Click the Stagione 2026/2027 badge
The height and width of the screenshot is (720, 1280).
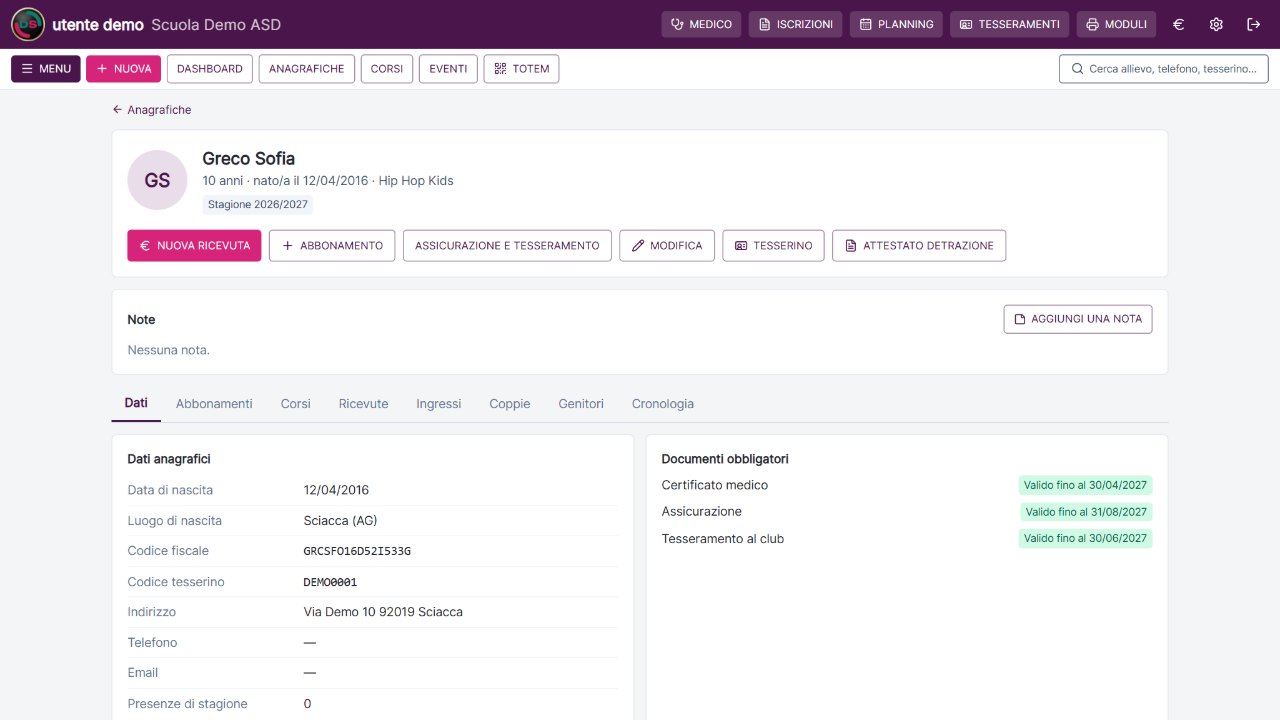coord(258,205)
